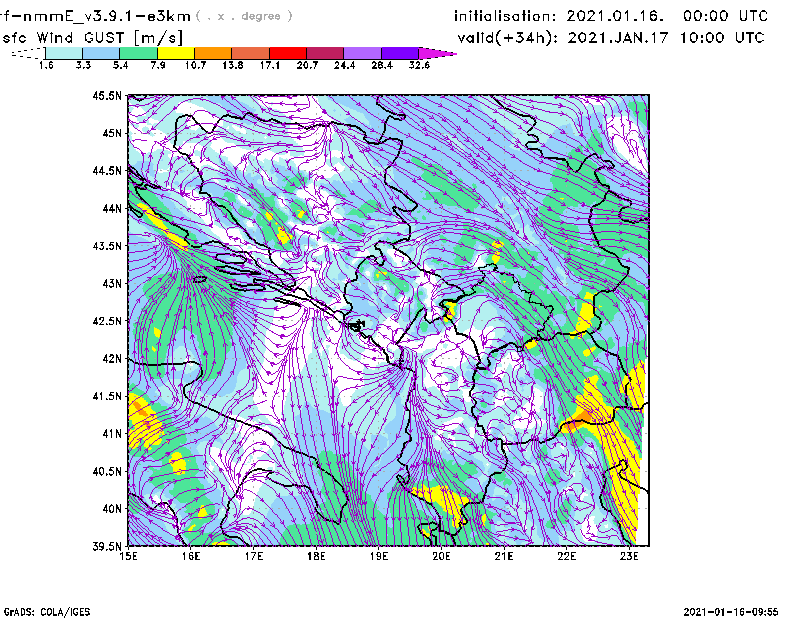This screenshot has height=618, width=800.
Task: Click the '17.1' legend value
Action: [x=269, y=65]
